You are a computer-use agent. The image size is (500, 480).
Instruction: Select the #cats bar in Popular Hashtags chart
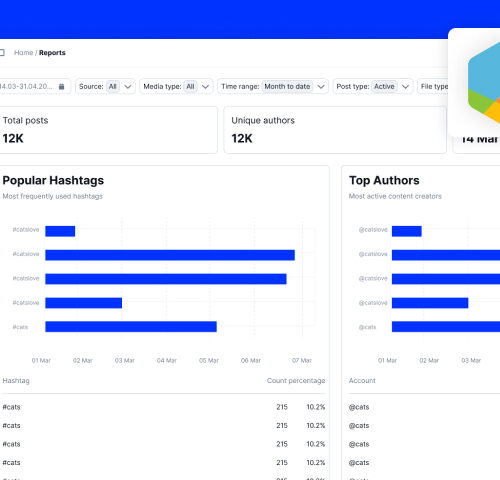click(x=131, y=327)
